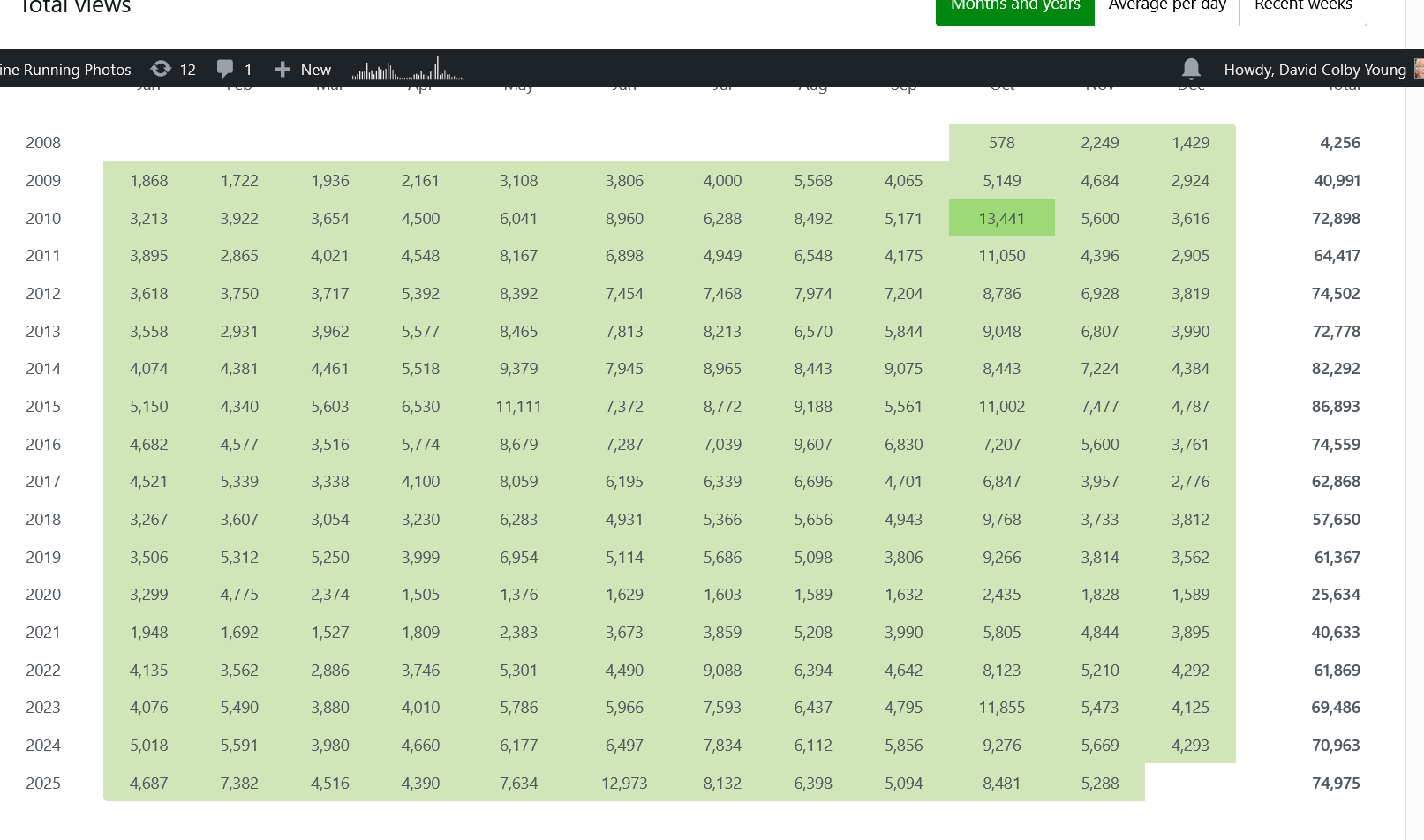Open the comments bubble icon

(x=225, y=69)
